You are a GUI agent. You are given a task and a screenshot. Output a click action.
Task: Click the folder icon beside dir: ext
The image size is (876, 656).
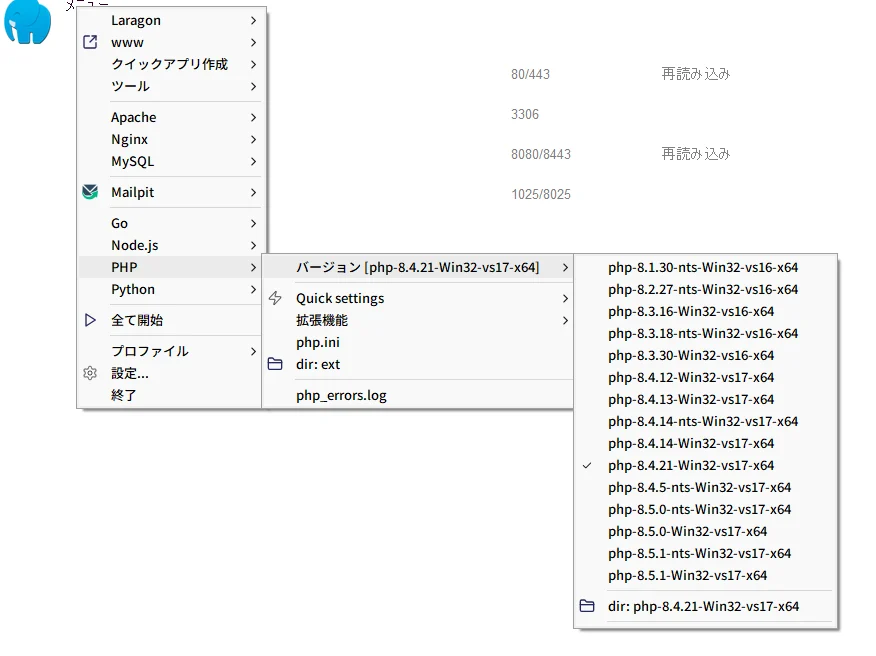(275, 364)
